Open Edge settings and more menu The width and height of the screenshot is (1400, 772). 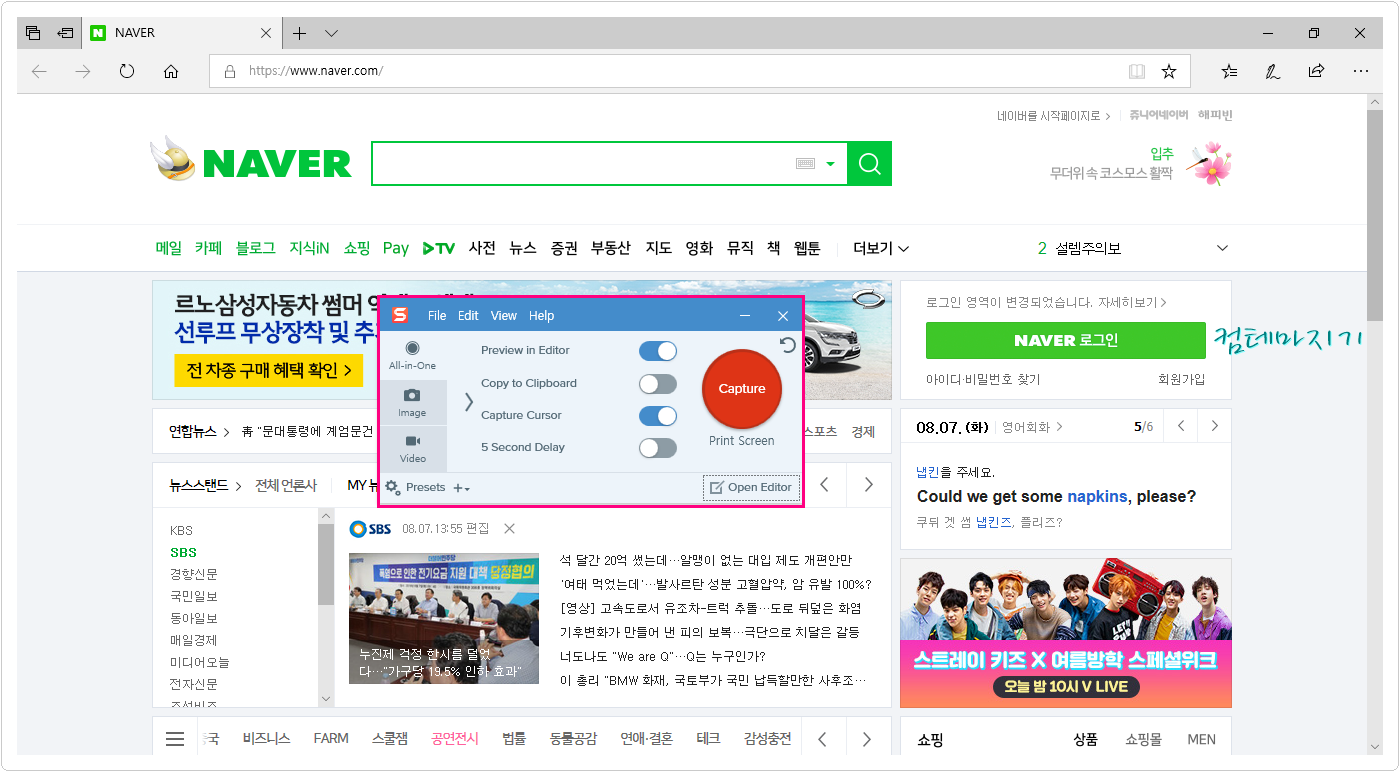(x=1360, y=71)
